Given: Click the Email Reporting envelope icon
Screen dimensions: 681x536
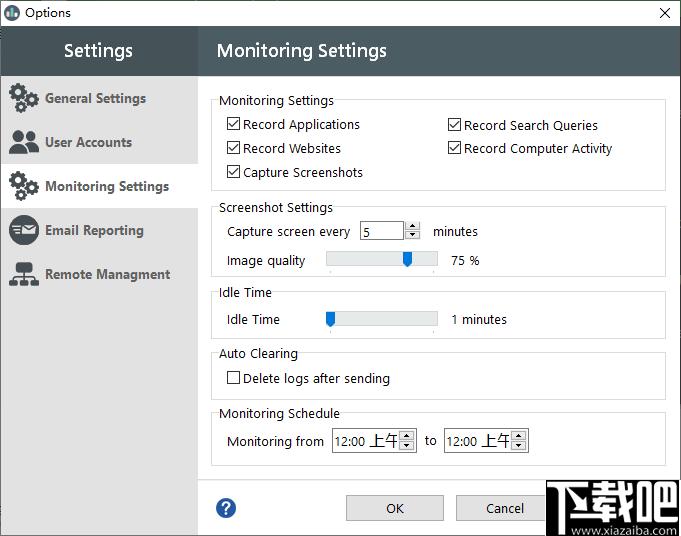Looking at the screenshot, I should coord(23,230).
